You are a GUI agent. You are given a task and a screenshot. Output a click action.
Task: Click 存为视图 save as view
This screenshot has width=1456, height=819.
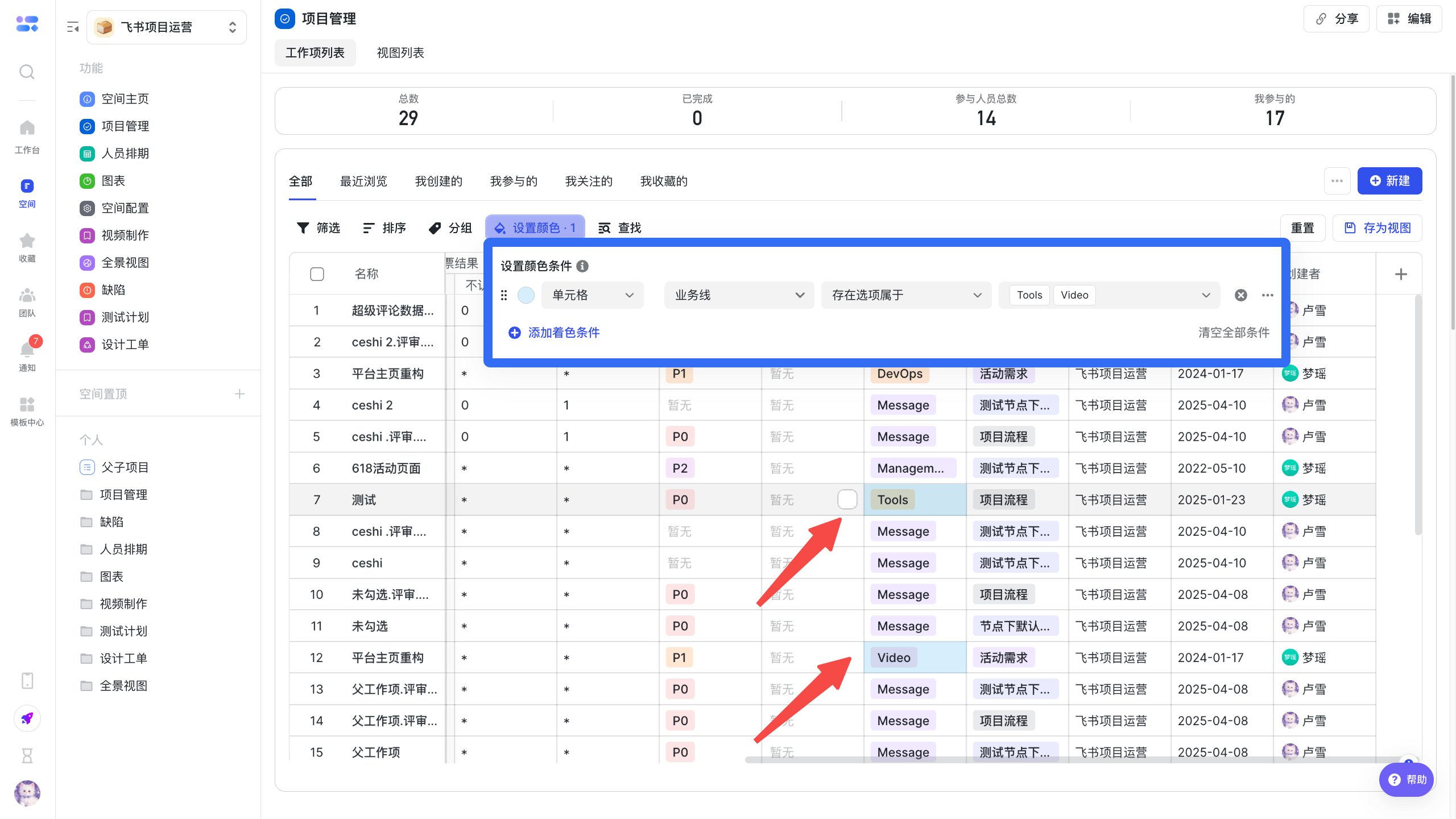tap(1378, 228)
